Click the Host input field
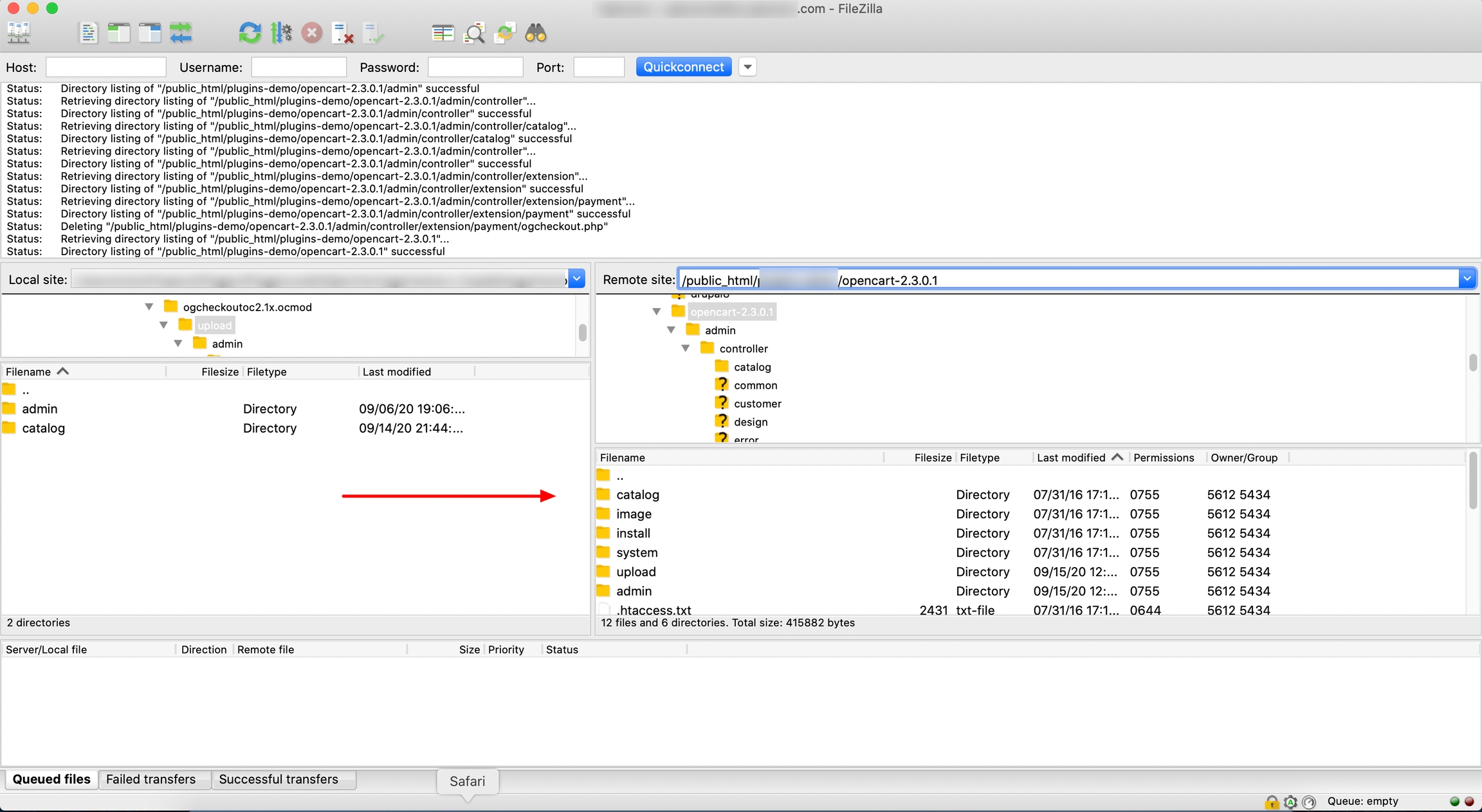This screenshot has height=812, width=1482. (106, 68)
